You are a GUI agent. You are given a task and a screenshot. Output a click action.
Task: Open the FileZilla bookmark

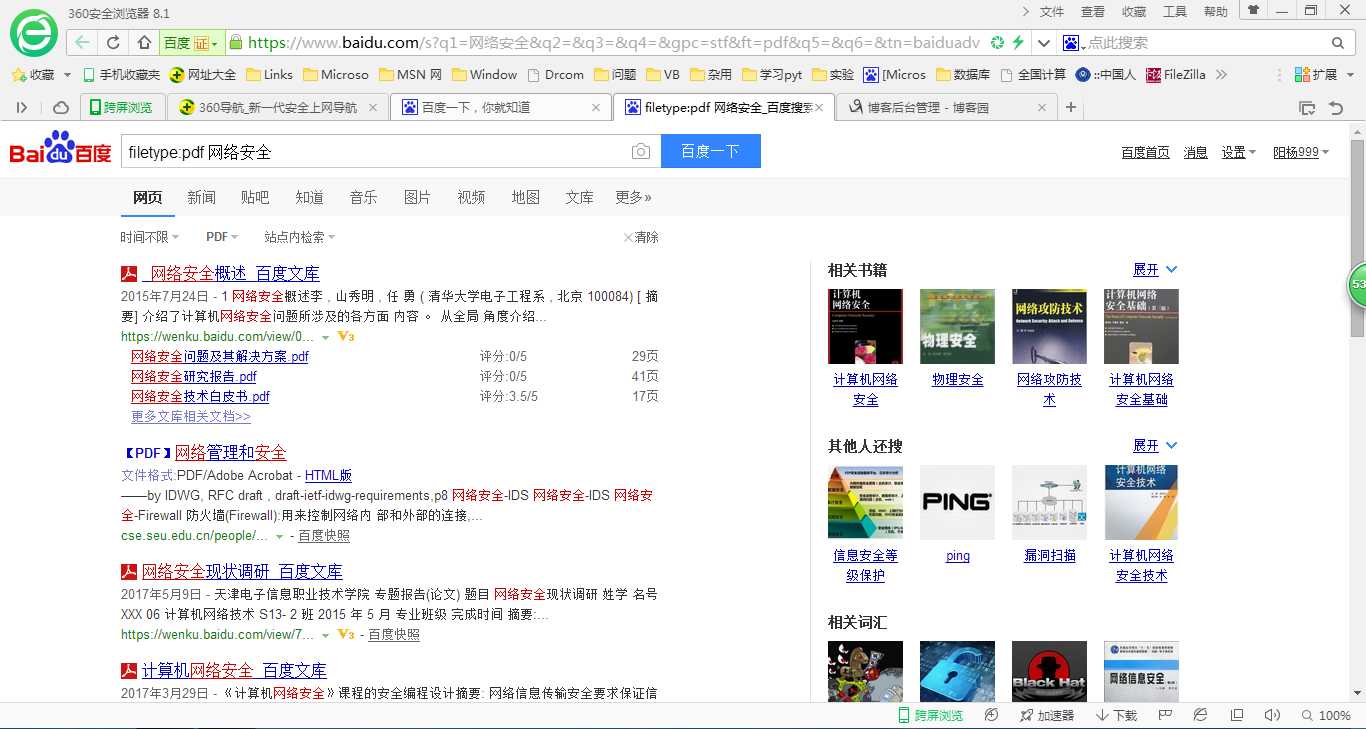coord(1176,75)
